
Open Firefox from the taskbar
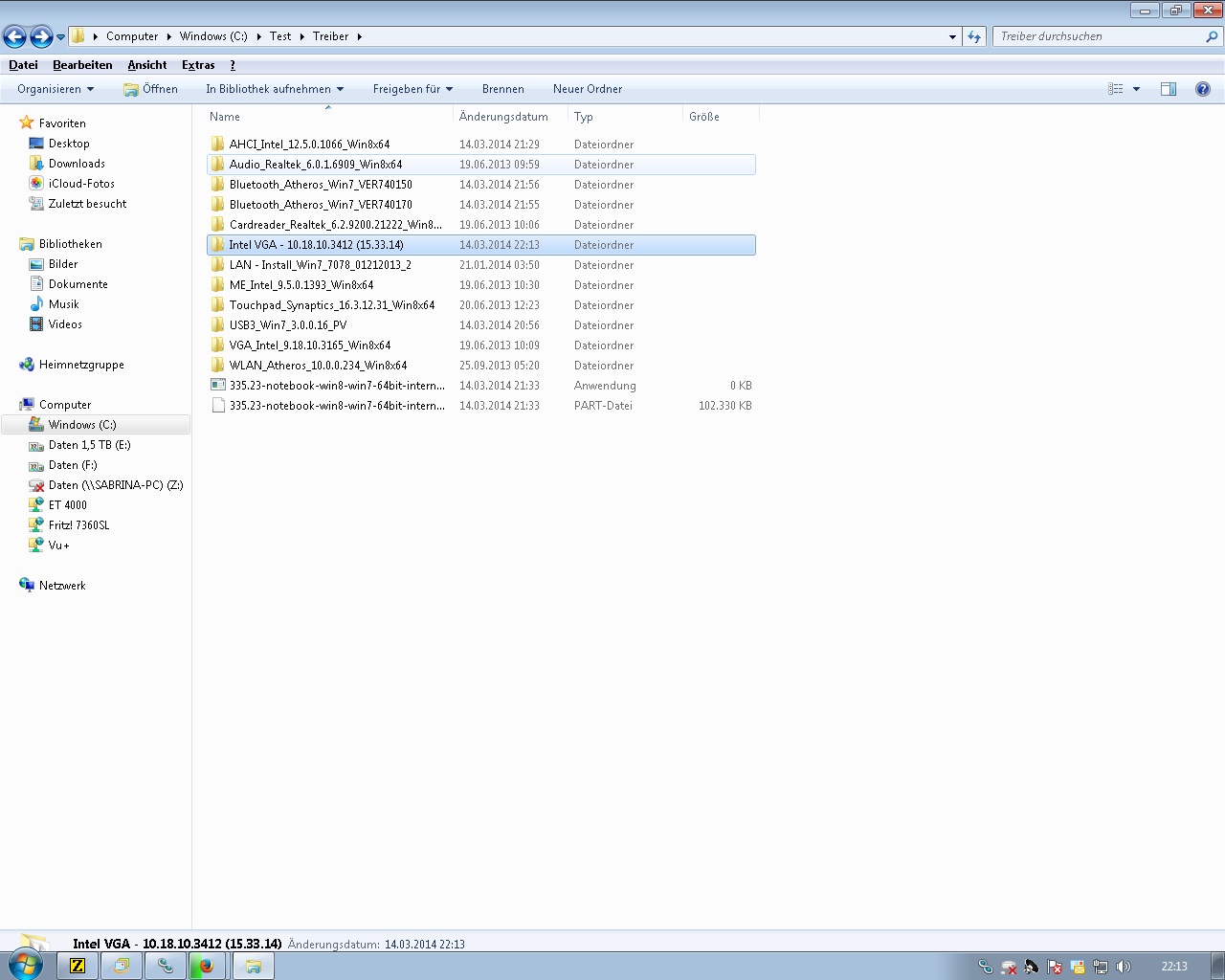click(206, 966)
